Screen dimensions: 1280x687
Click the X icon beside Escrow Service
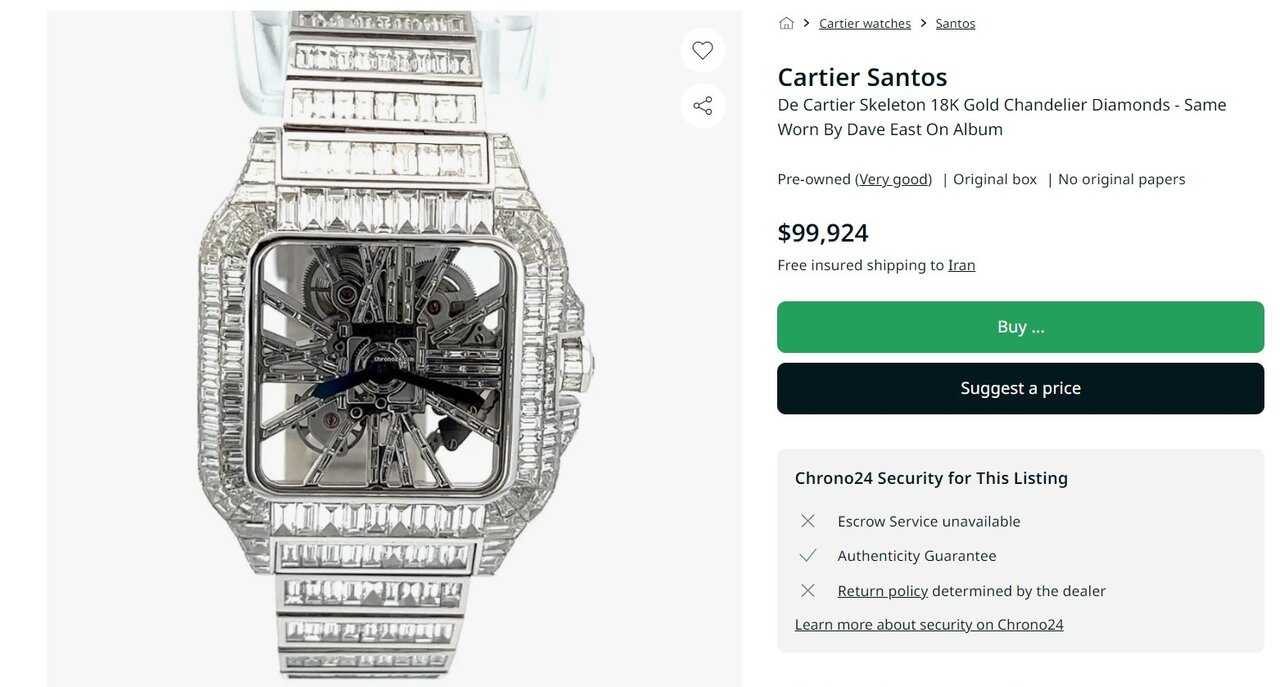point(808,521)
